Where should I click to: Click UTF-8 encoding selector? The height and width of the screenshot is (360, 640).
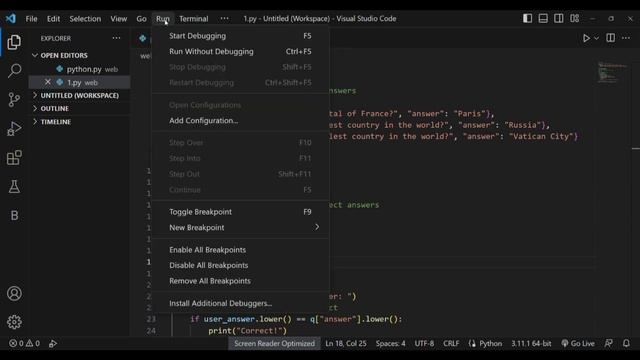424,343
